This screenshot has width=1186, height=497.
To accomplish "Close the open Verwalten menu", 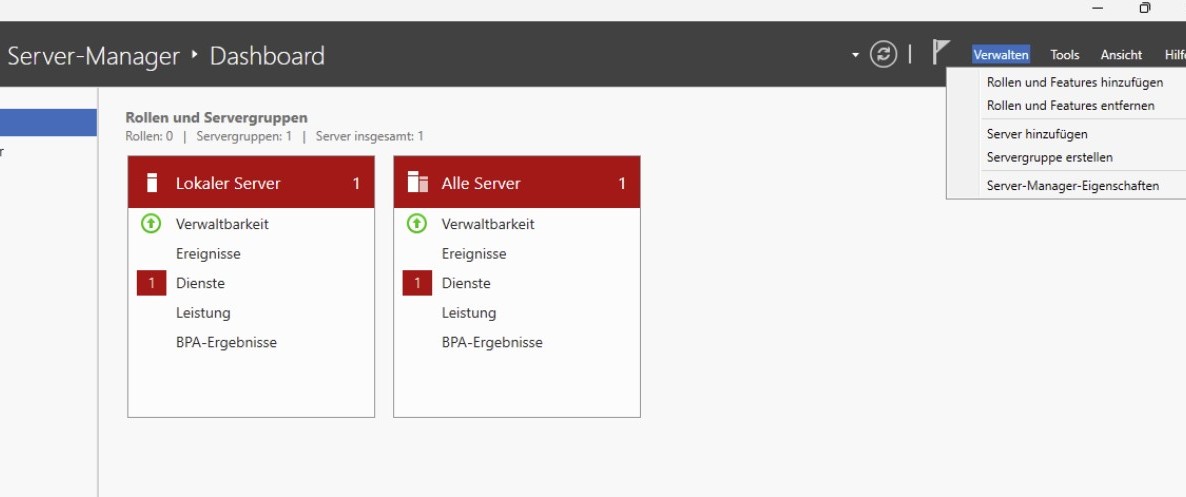I will [1000, 55].
